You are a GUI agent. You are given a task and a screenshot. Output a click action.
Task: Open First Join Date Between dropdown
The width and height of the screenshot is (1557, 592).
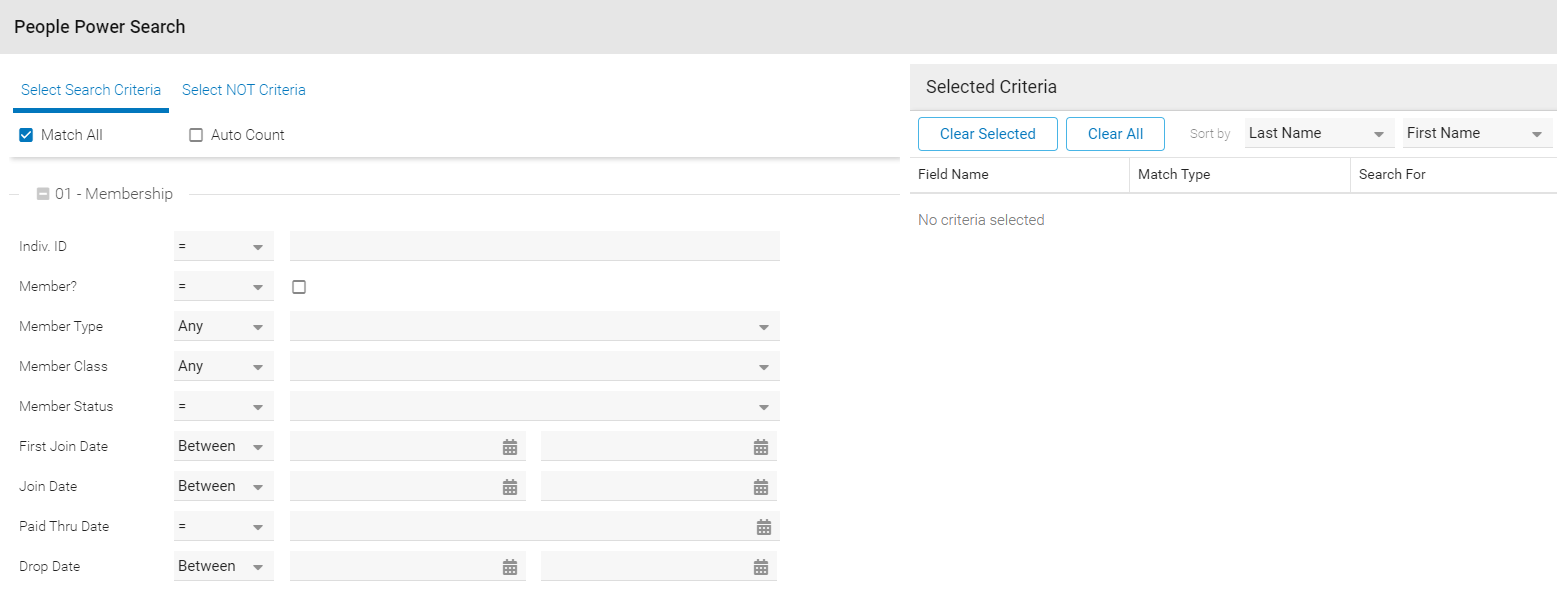click(224, 446)
